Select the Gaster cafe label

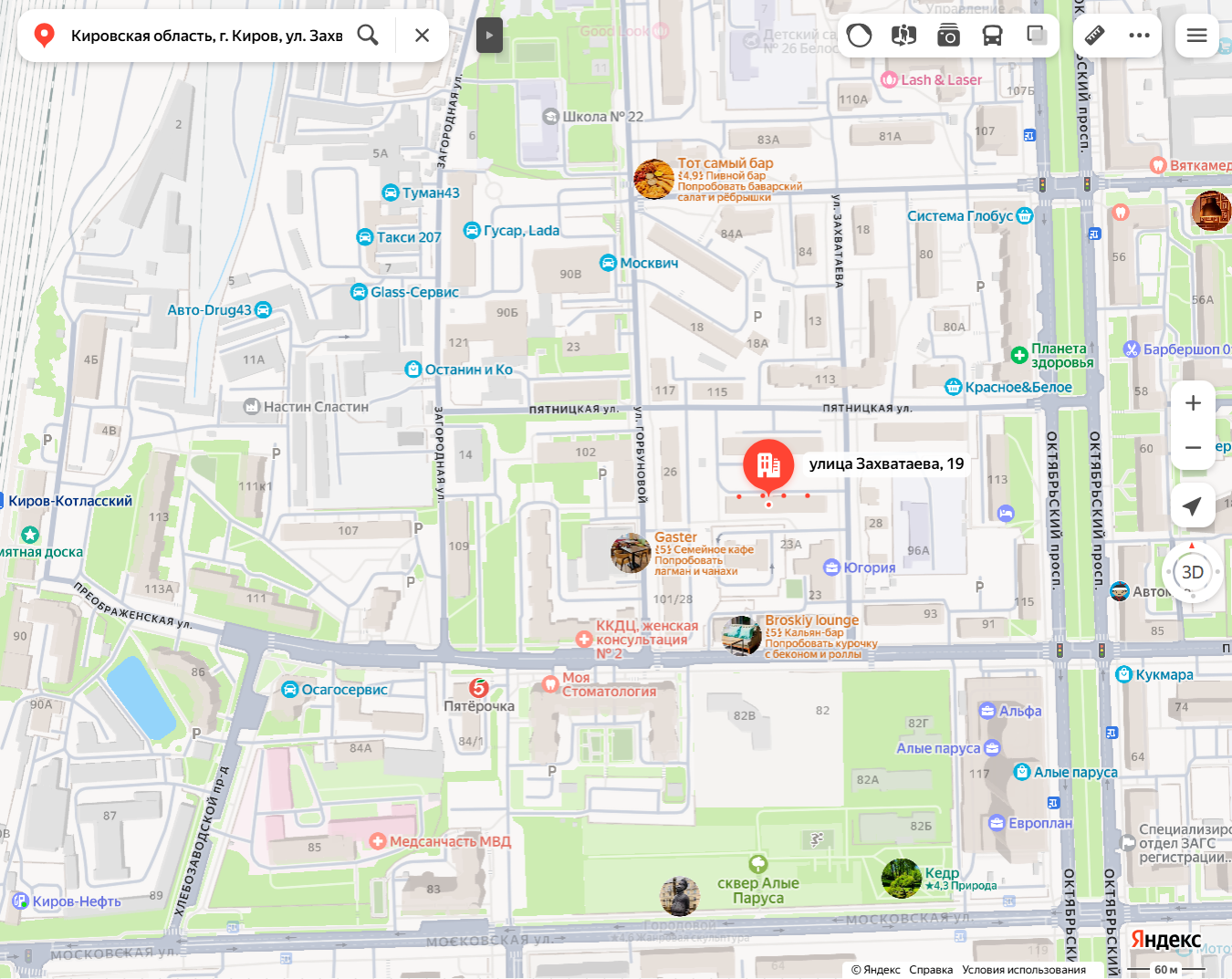tap(675, 537)
